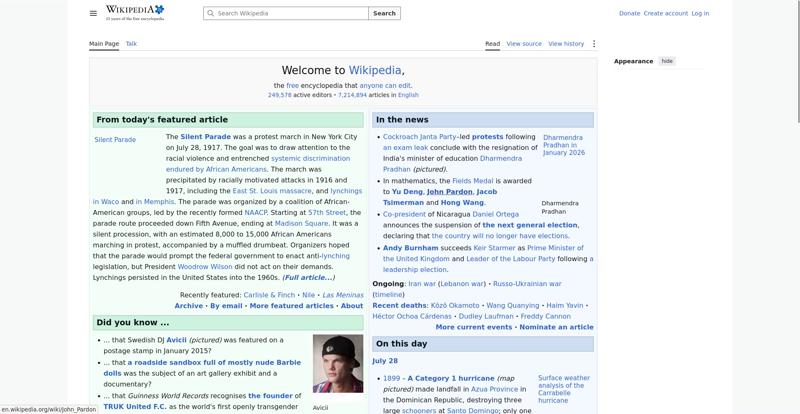
Task: Open the John Pardon link
Action: click(x=449, y=192)
